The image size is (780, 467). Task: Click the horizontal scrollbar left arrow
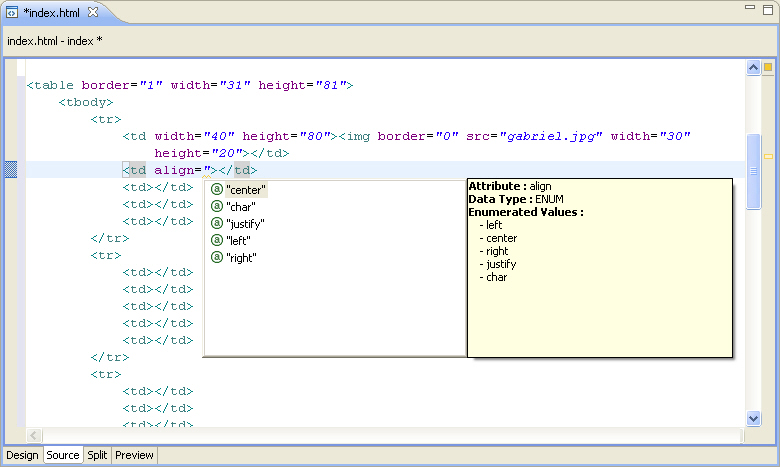click(x=34, y=435)
